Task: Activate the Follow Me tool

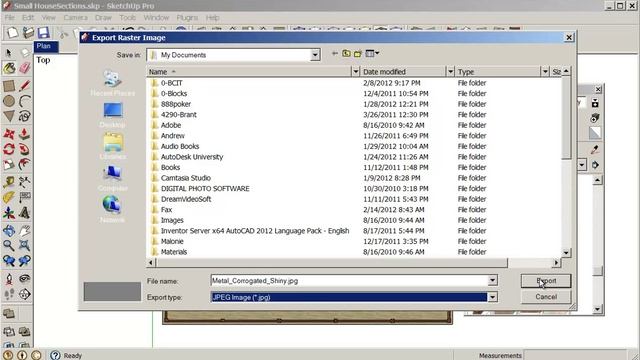Action: (x=24, y=149)
